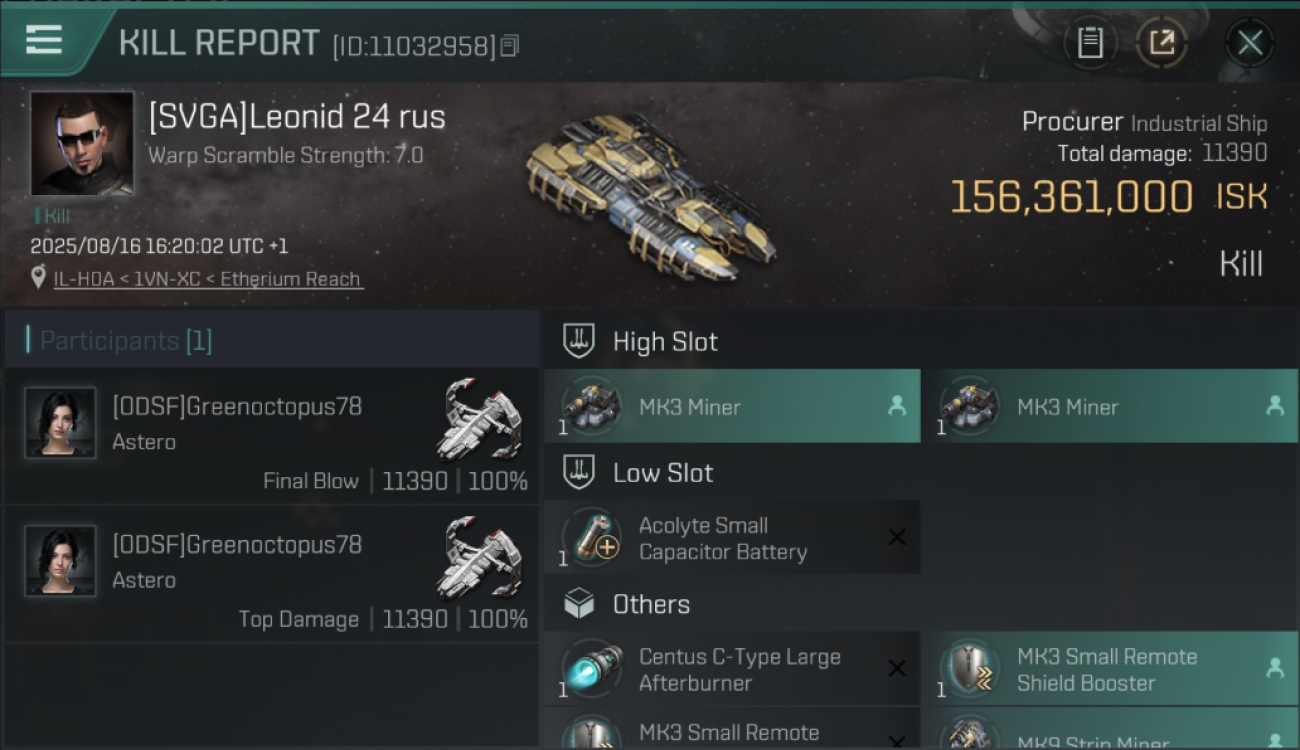The image size is (1300, 750).
Task: Click the clipboard copy report icon
Action: 1090,43
